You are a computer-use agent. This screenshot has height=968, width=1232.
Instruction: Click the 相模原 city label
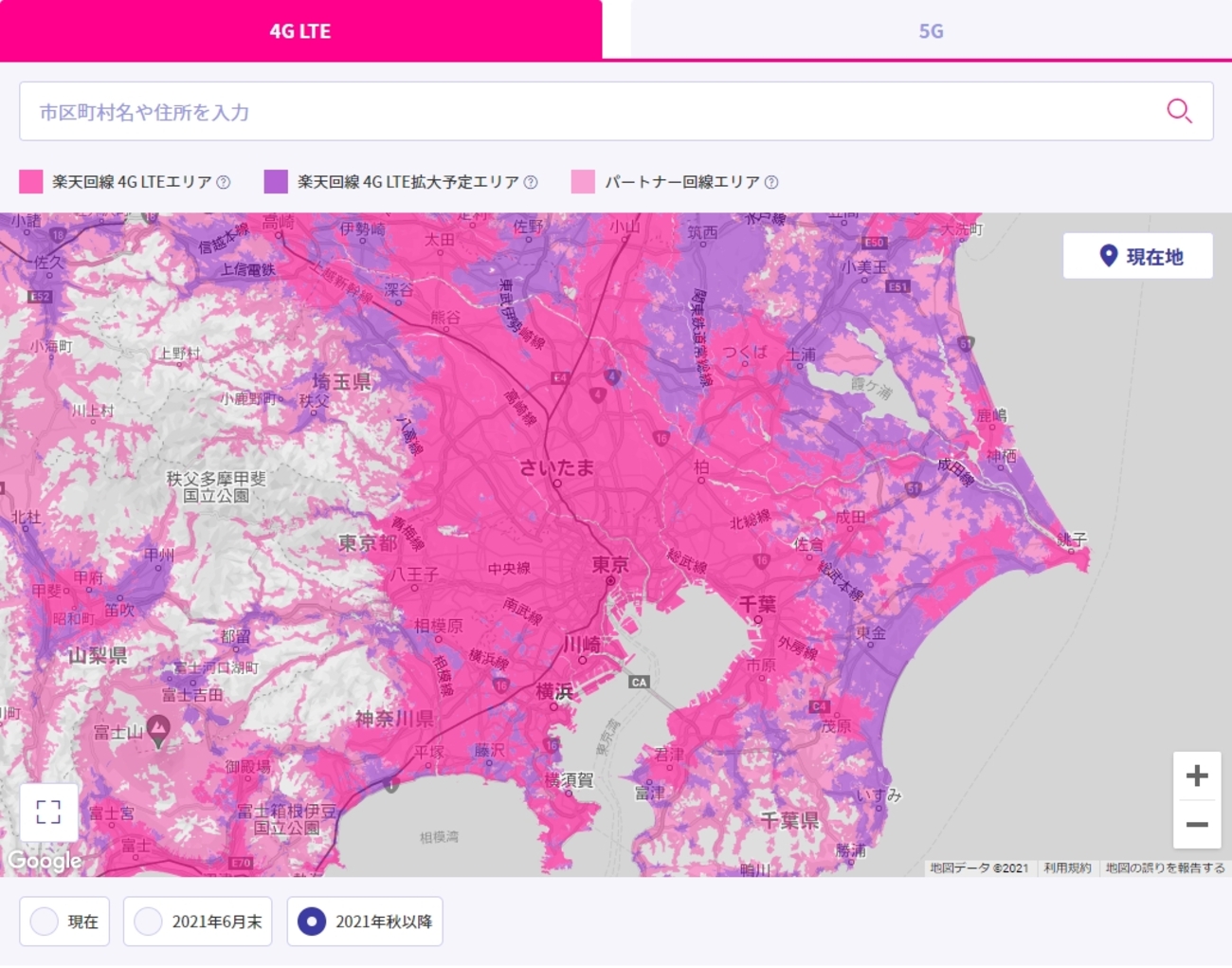[439, 626]
